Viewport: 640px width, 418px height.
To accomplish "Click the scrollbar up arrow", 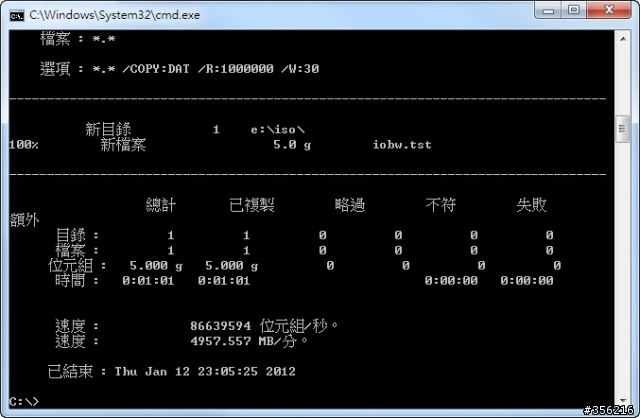I will click(x=623, y=39).
